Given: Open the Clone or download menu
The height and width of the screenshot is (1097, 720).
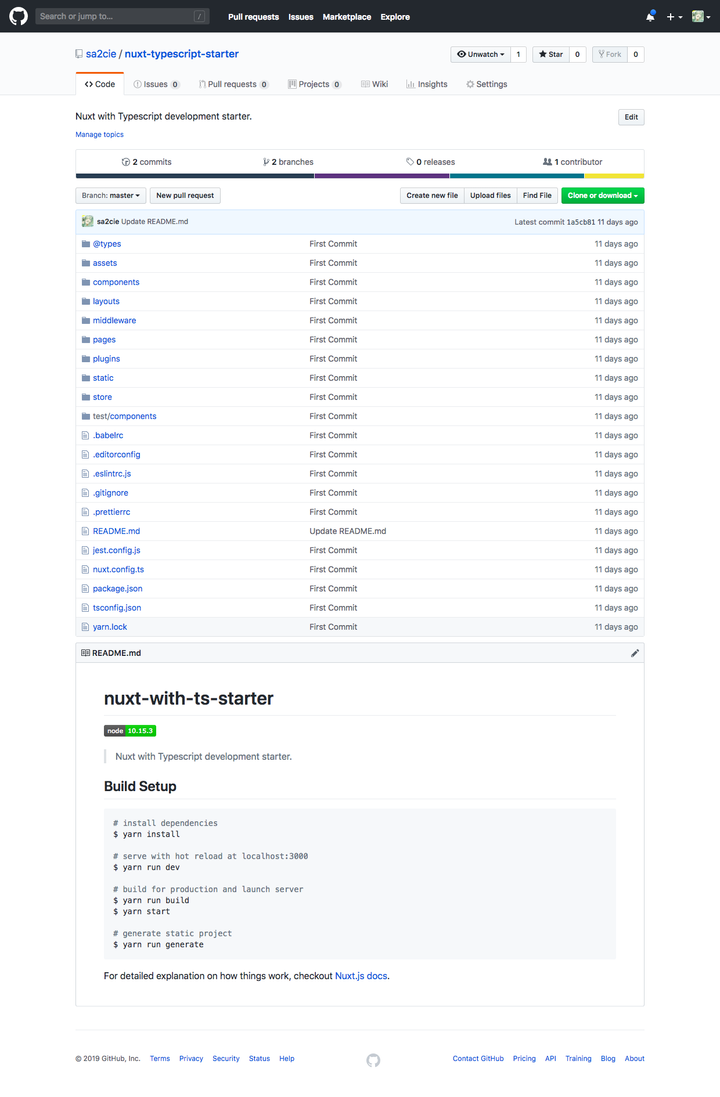Looking at the screenshot, I should (x=602, y=196).
